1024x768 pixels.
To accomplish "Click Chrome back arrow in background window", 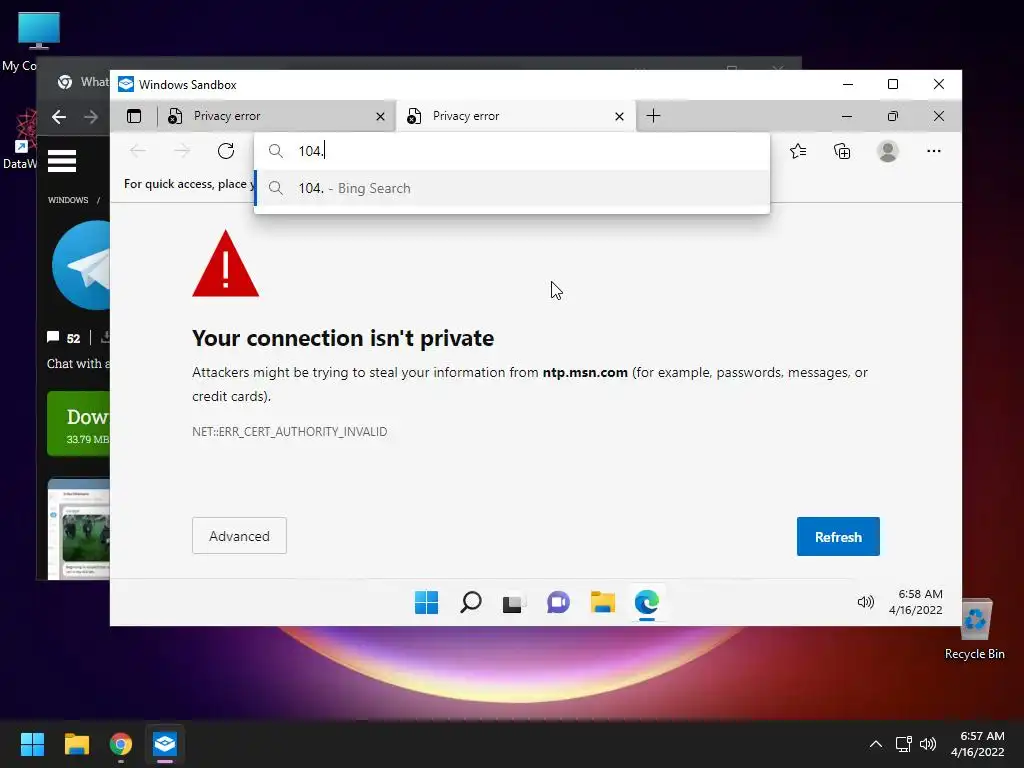I will click(x=59, y=117).
